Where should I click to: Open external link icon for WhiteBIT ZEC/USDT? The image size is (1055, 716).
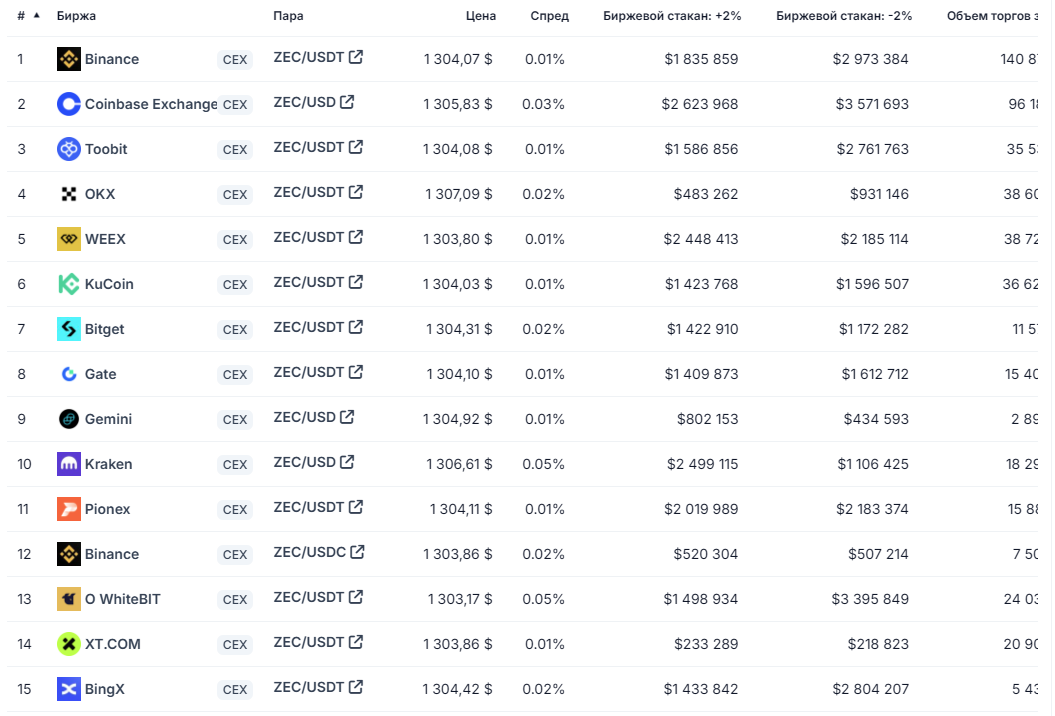[356, 597]
